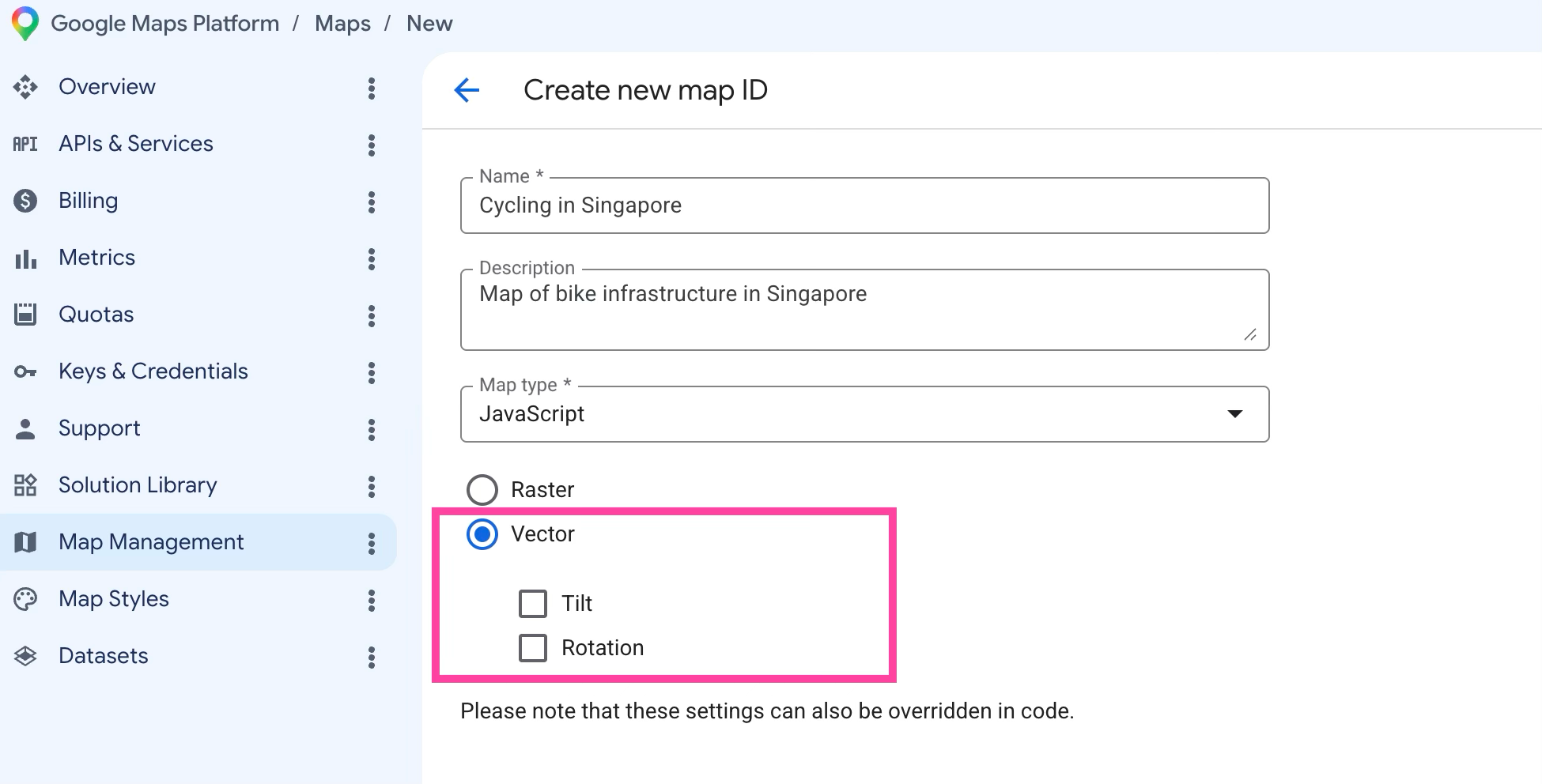Click the Description field resize handle
1542x784 pixels.
point(1250,334)
